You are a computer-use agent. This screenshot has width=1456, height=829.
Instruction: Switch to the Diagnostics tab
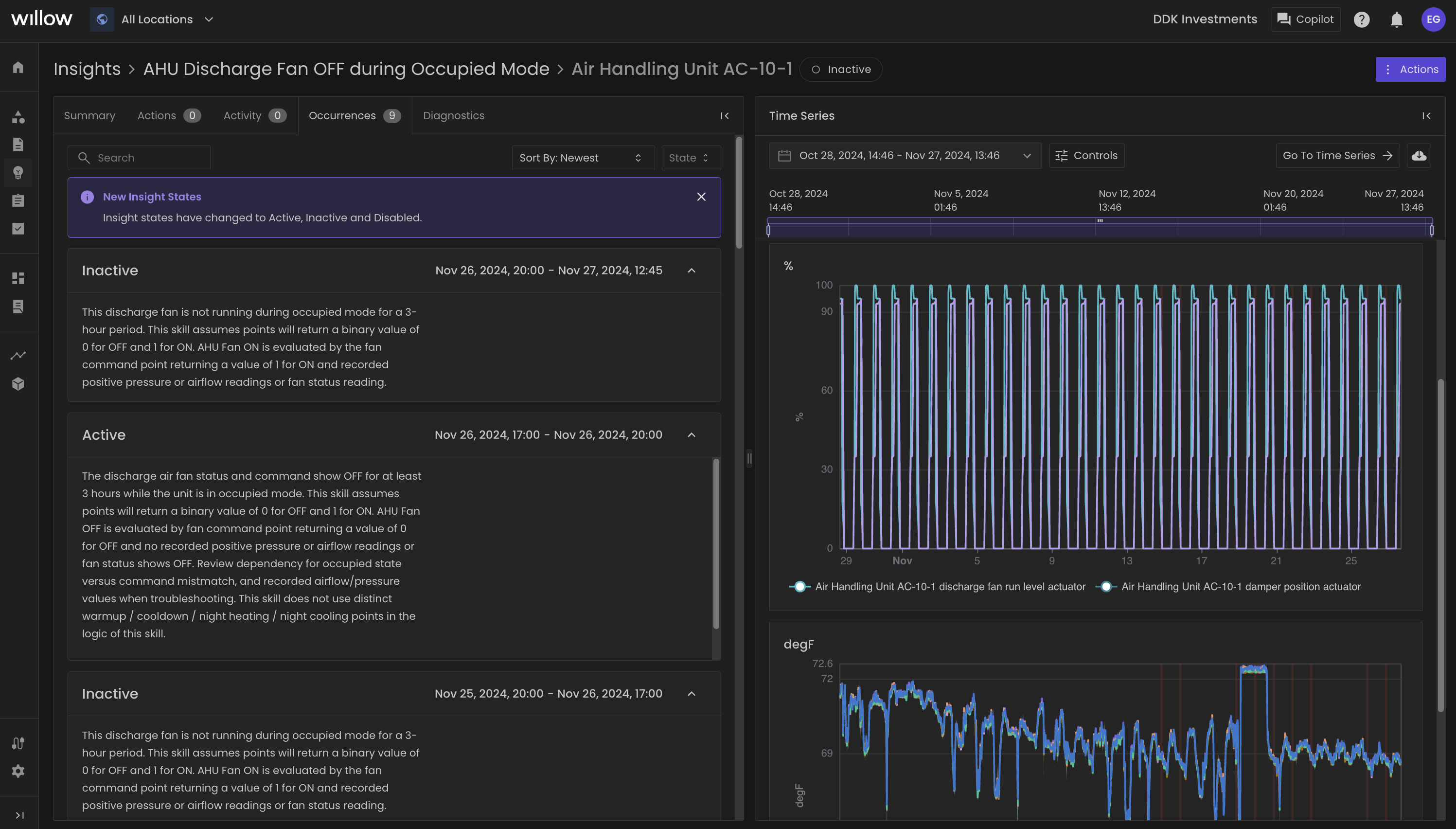click(x=453, y=115)
